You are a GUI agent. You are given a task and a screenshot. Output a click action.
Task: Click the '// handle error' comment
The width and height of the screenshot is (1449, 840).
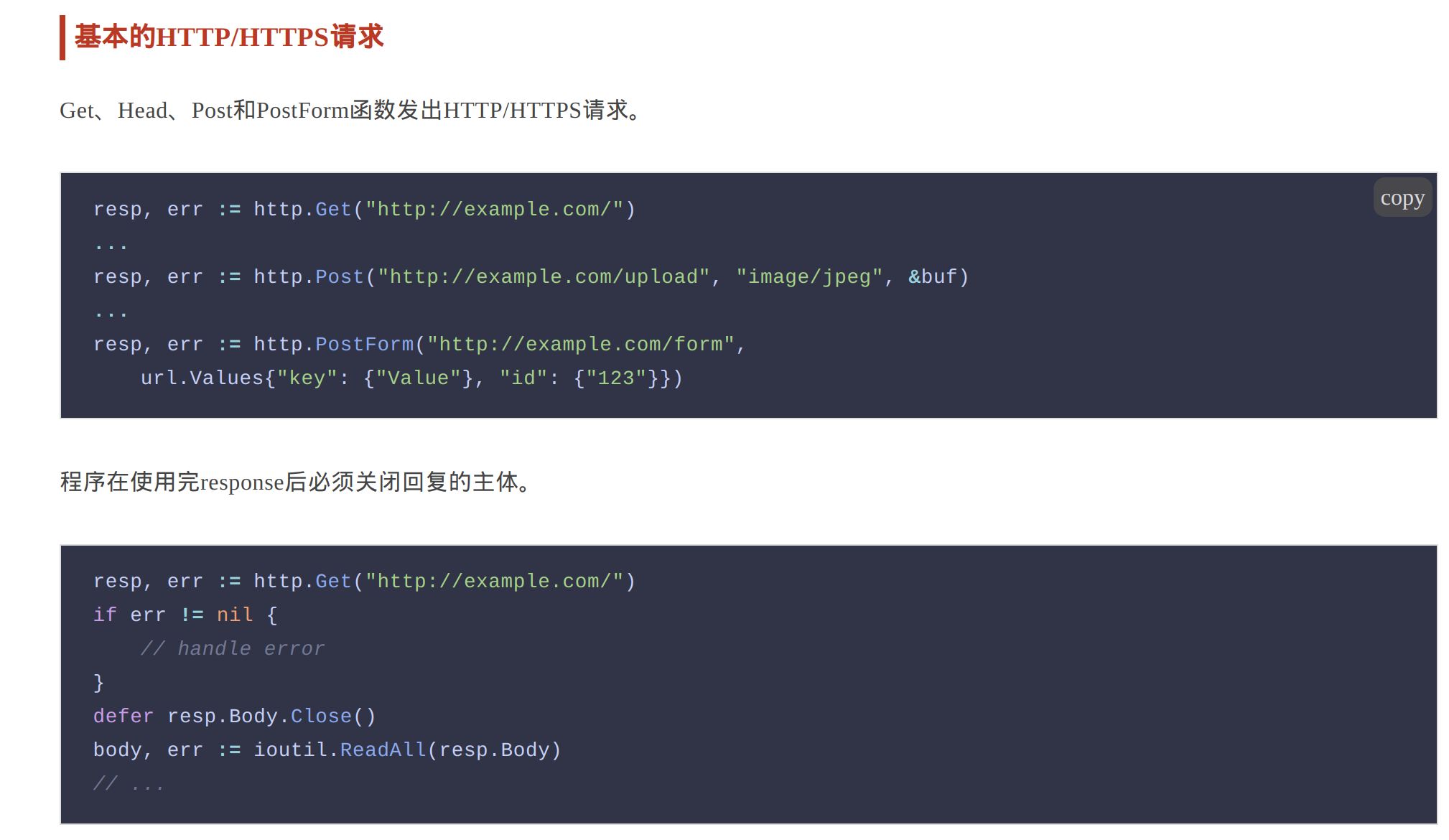233,649
